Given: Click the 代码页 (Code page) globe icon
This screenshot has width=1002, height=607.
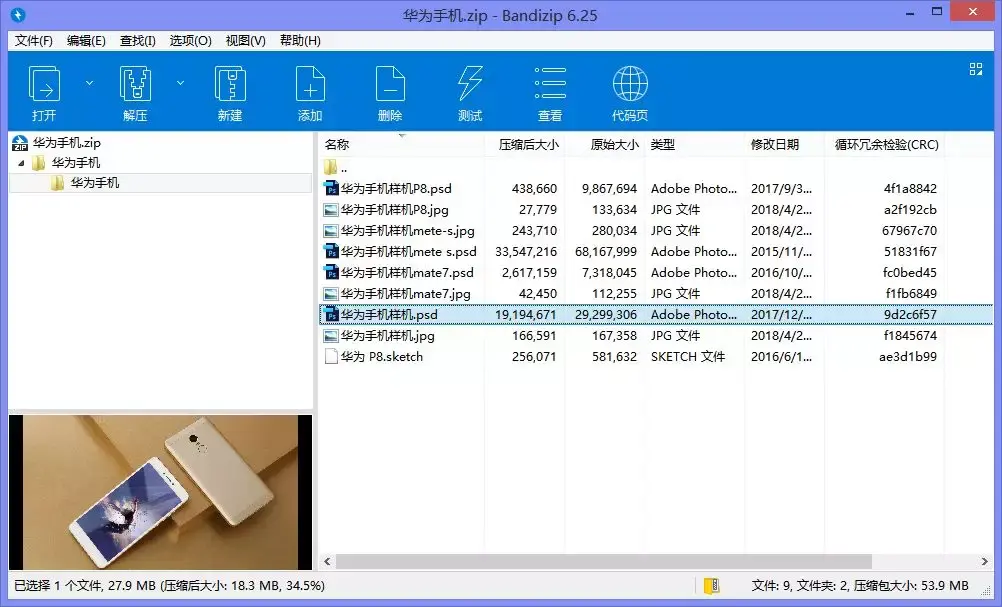Looking at the screenshot, I should click(x=630, y=84).
